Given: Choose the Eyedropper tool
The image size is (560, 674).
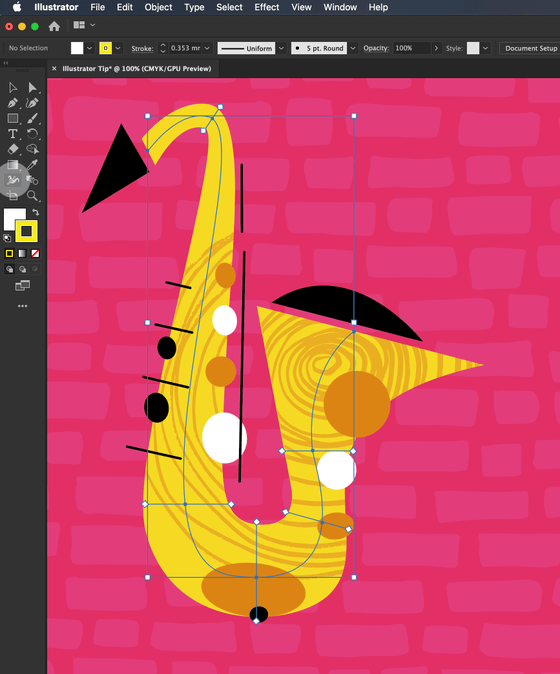Looking at the screenshot, I should click(x=32, y=165).
